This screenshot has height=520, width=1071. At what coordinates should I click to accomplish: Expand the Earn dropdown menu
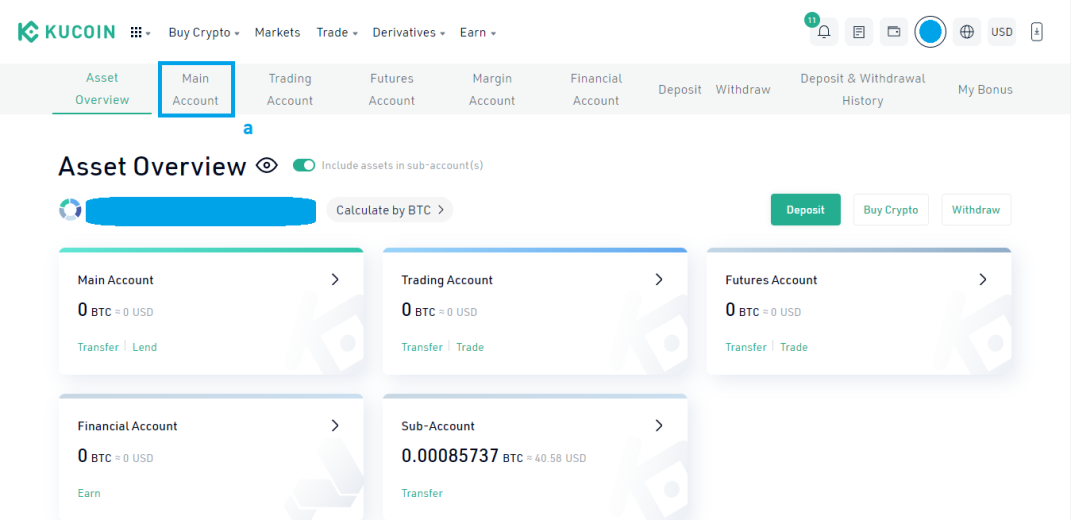[477, 32]
